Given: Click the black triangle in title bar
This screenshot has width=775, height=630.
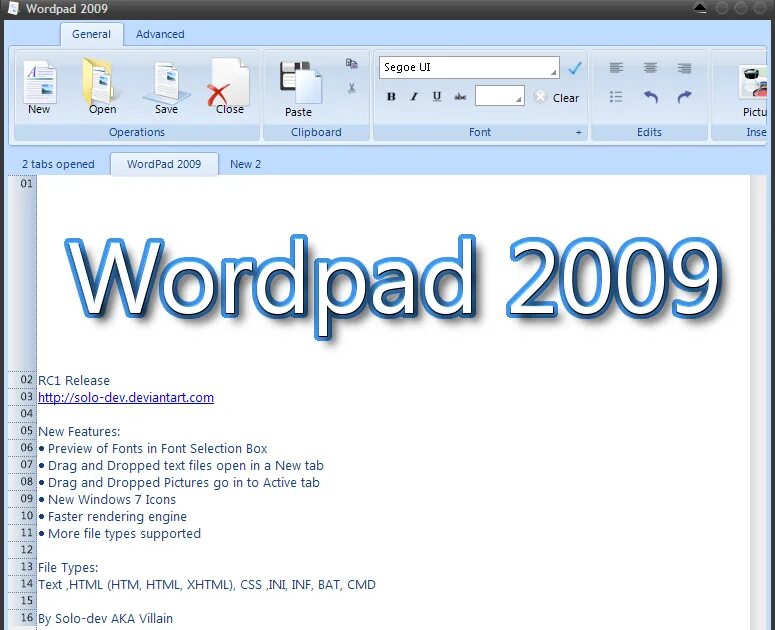Looking at the screenshot, I should [x=700, y=8].
